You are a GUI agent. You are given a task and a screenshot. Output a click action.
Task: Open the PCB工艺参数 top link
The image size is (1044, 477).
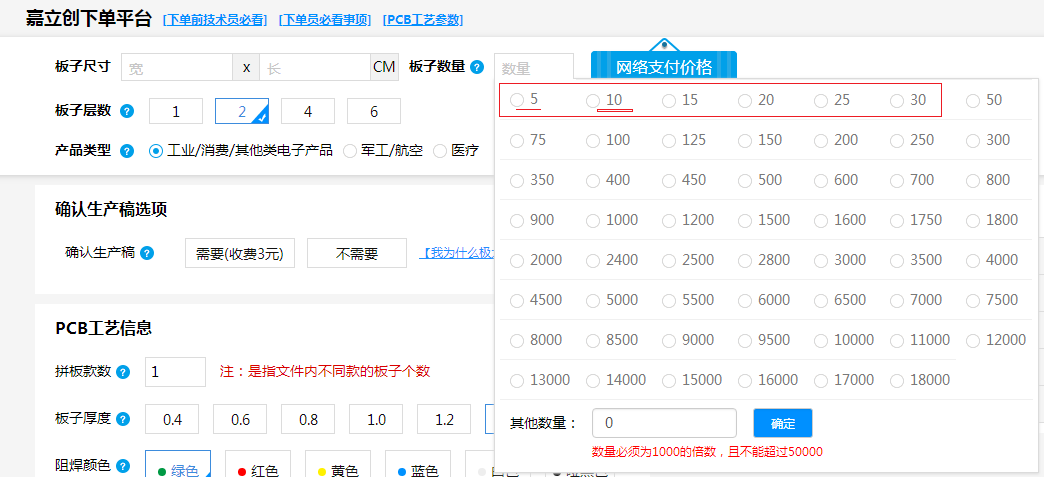422,19
